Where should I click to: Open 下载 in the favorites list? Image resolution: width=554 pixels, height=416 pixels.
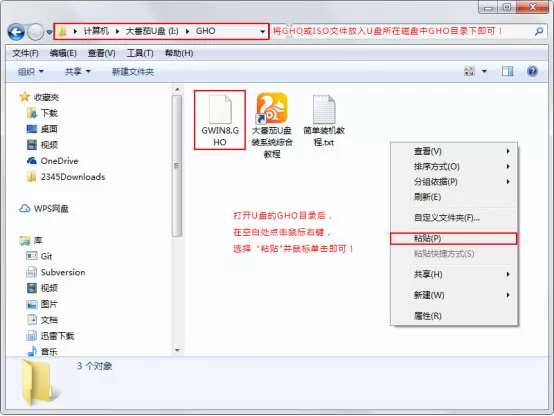click(42, 113)
